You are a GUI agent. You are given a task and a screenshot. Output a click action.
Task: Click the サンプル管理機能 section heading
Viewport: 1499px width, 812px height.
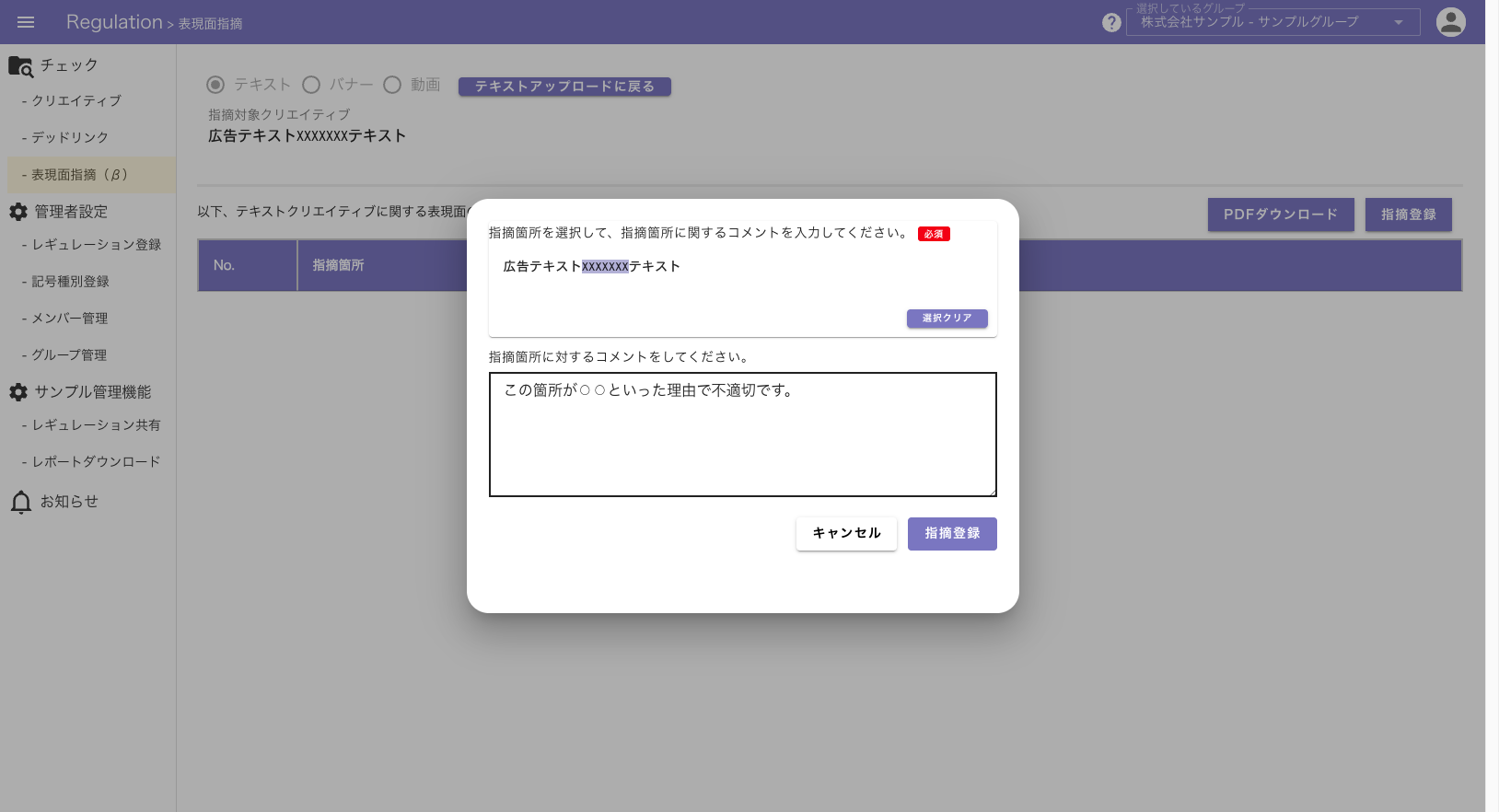pos(93,392)
